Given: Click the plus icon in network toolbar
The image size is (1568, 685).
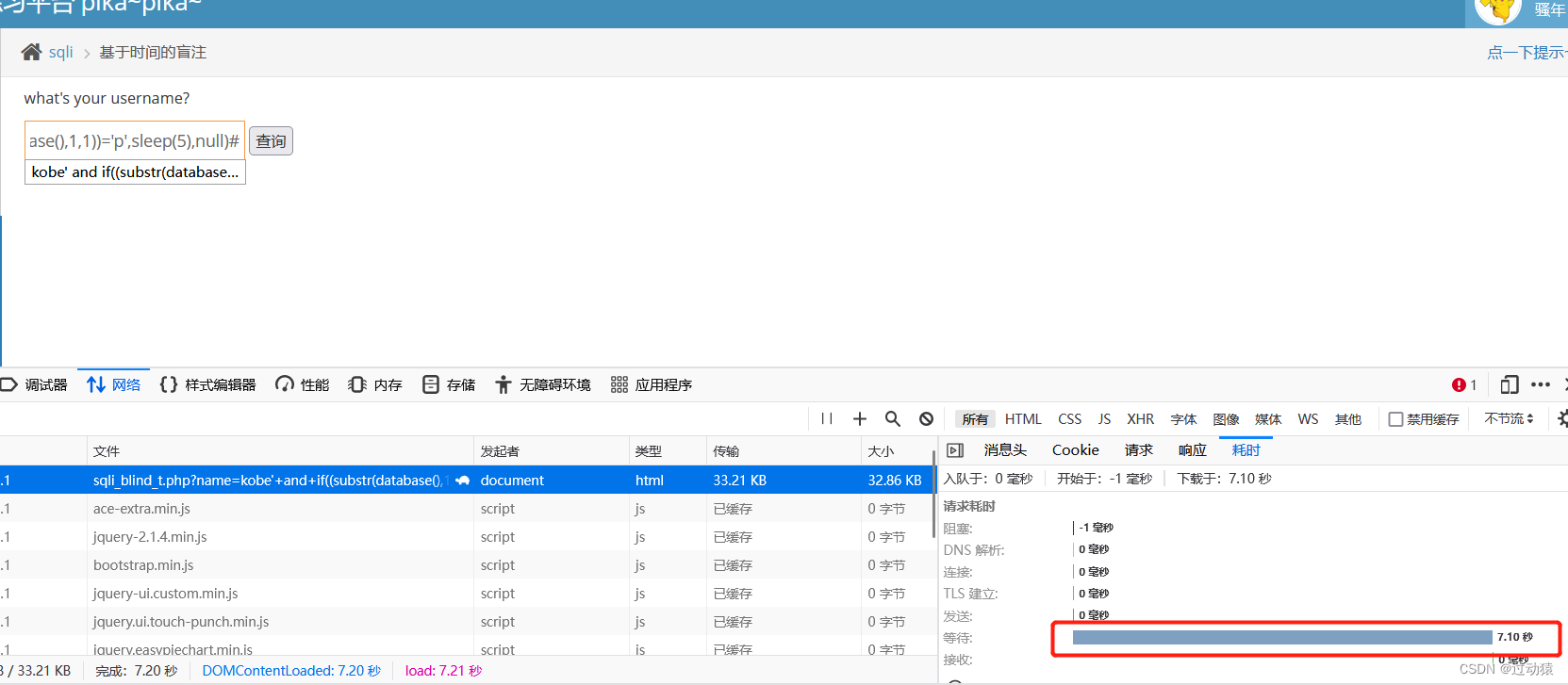Looking at the screenshot, I should [x=860, y=418].
